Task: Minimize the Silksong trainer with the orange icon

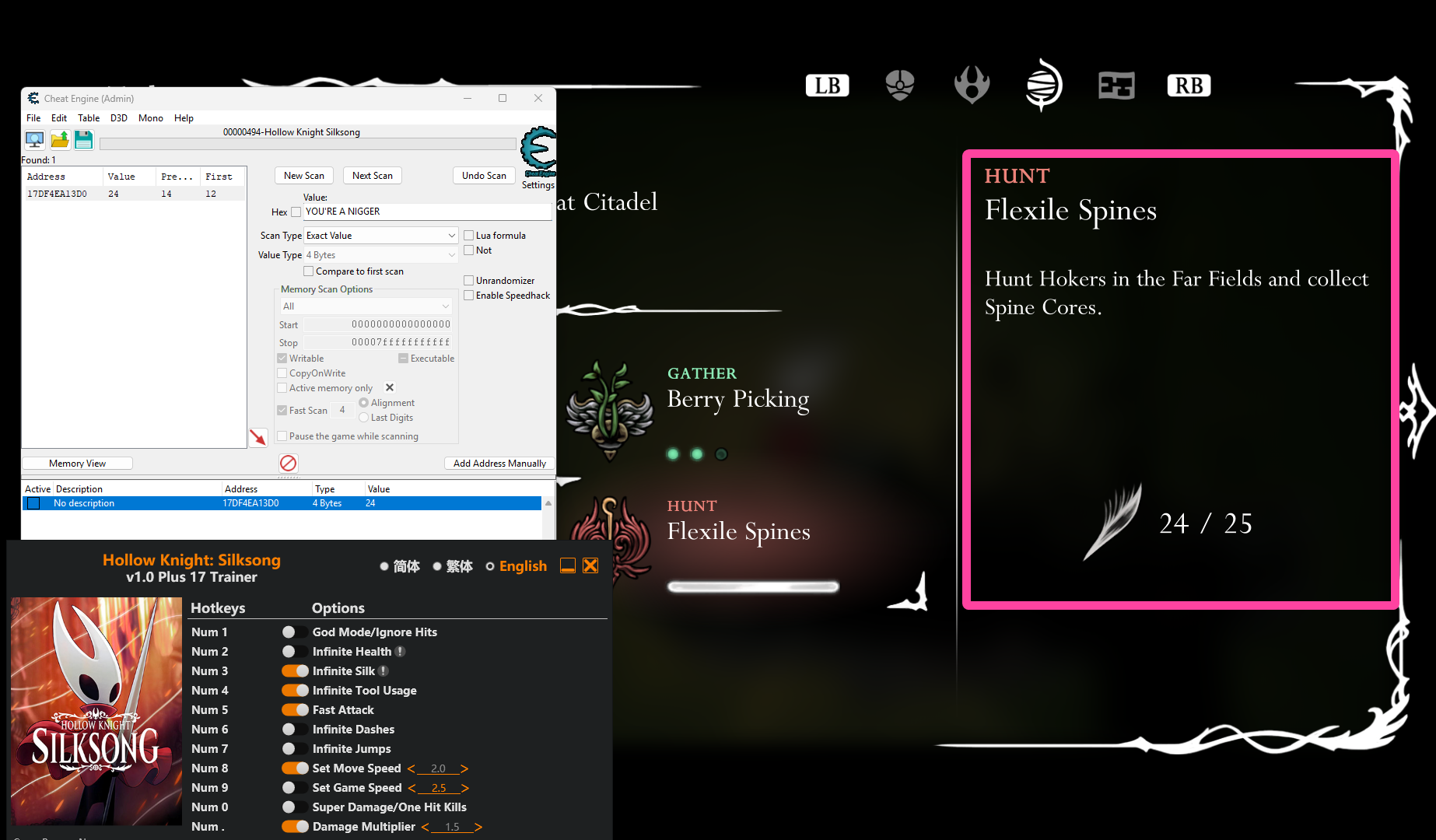Action: pyautogui.click(x=568, y=566)
